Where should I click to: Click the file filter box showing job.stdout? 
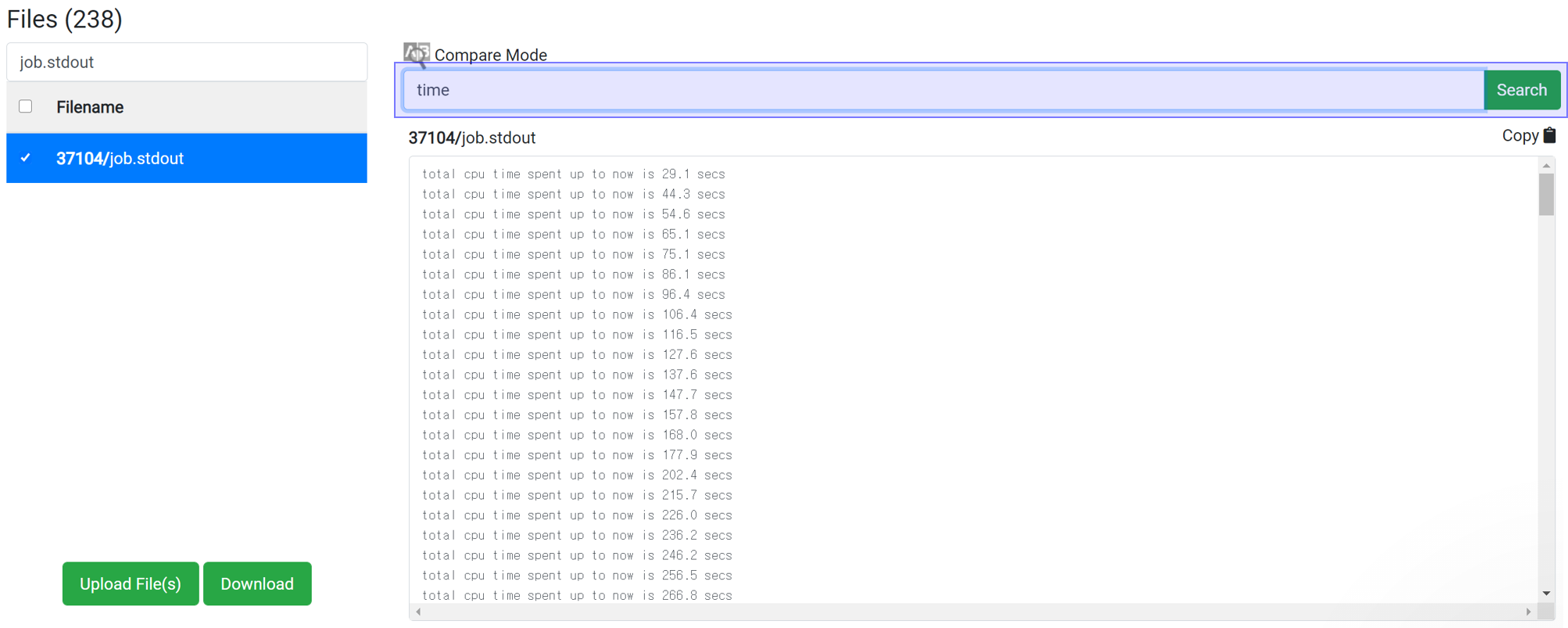click(187, 62)
